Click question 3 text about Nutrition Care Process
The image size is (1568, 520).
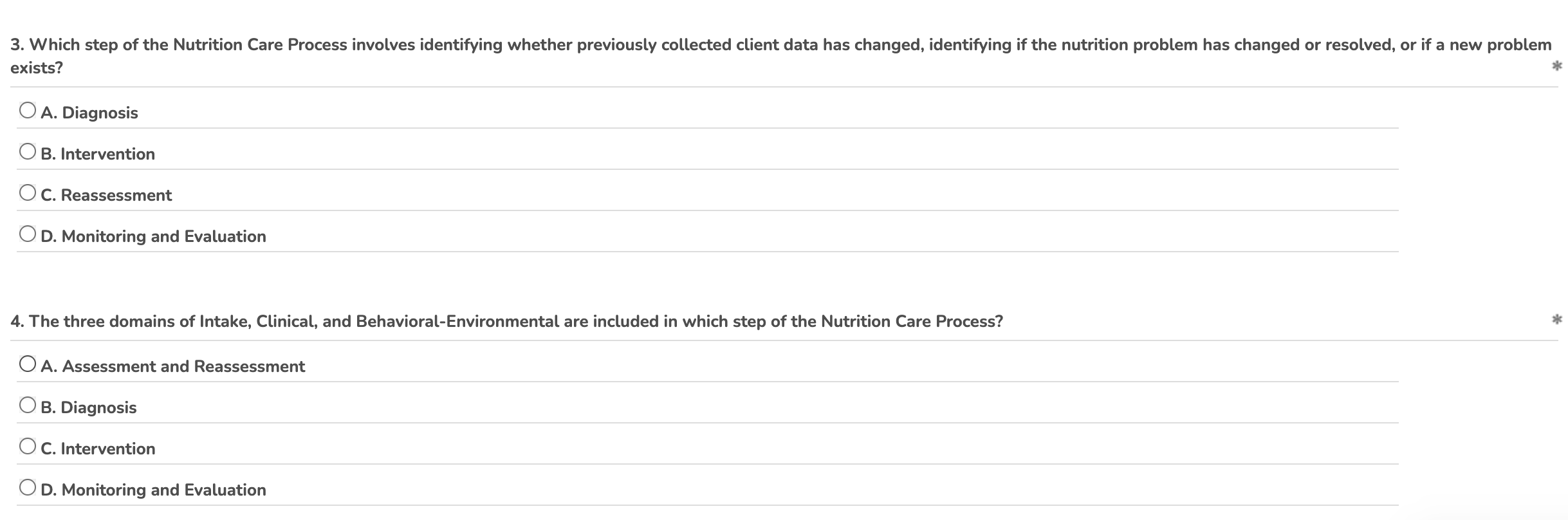pos(781,56)
